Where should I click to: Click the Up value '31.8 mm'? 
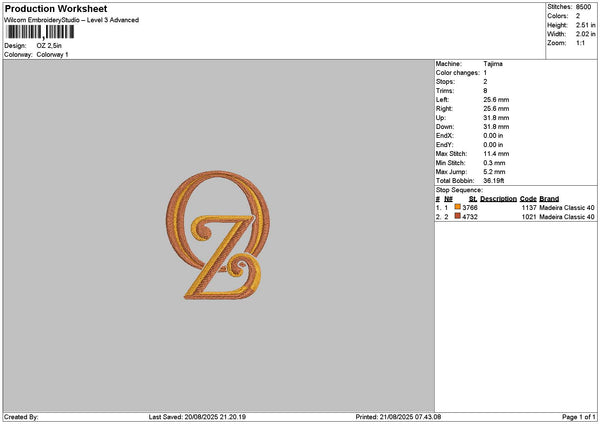[496, 118]
